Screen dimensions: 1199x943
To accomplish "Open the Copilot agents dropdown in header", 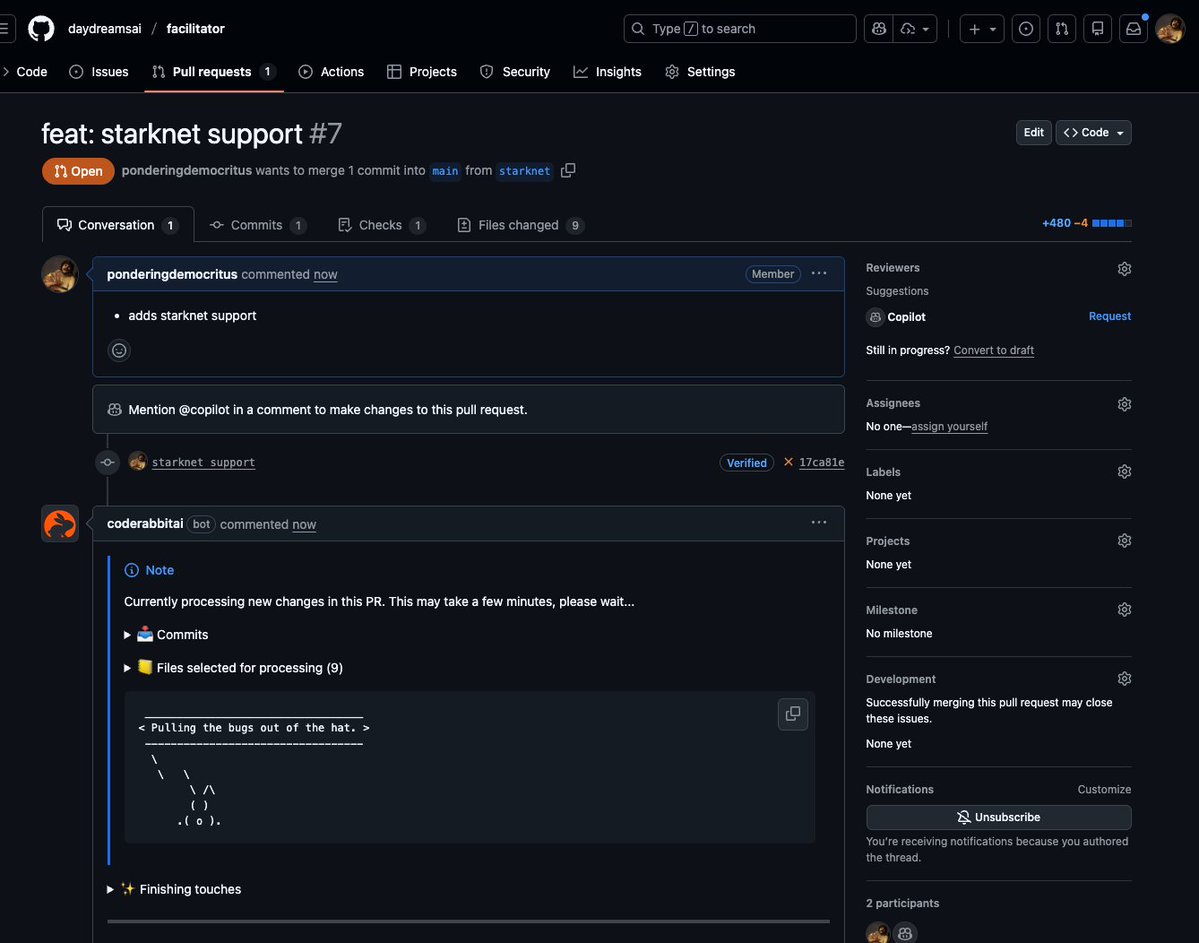I will [x=915, y=29].
